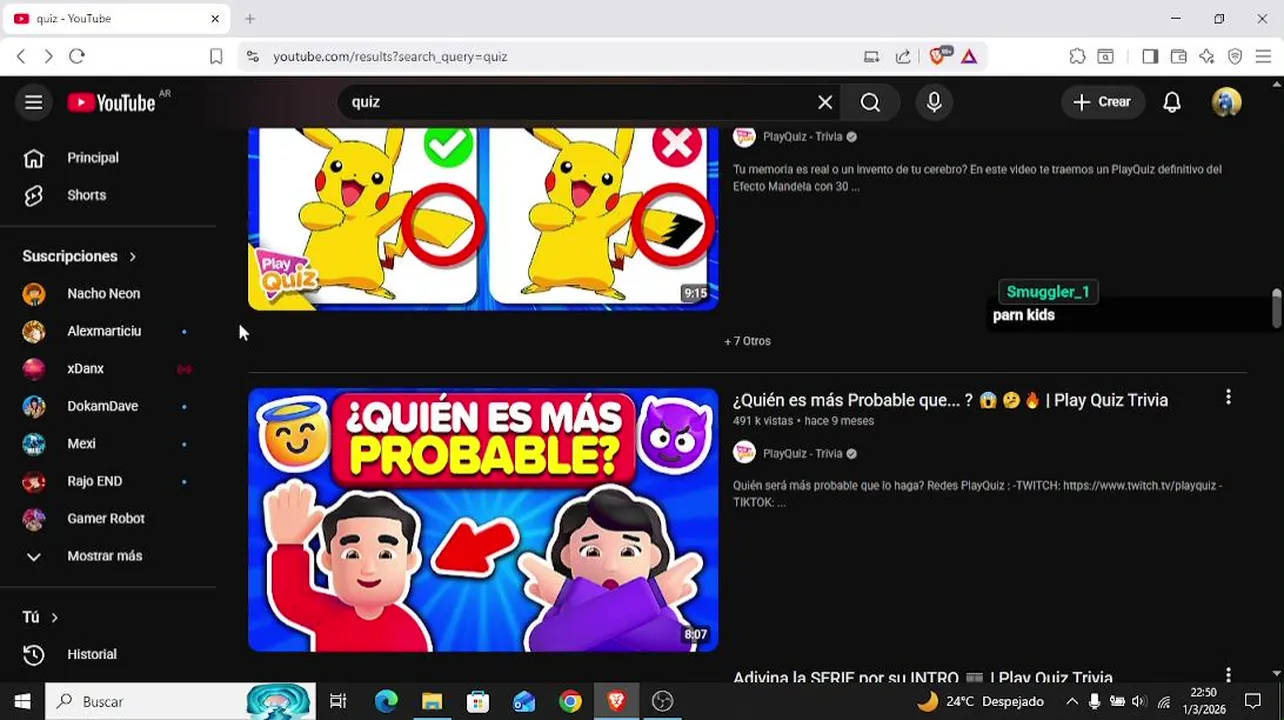Open the share icon in the address bar
This screenshot has width=1284, height=720.
coord(903,57)
